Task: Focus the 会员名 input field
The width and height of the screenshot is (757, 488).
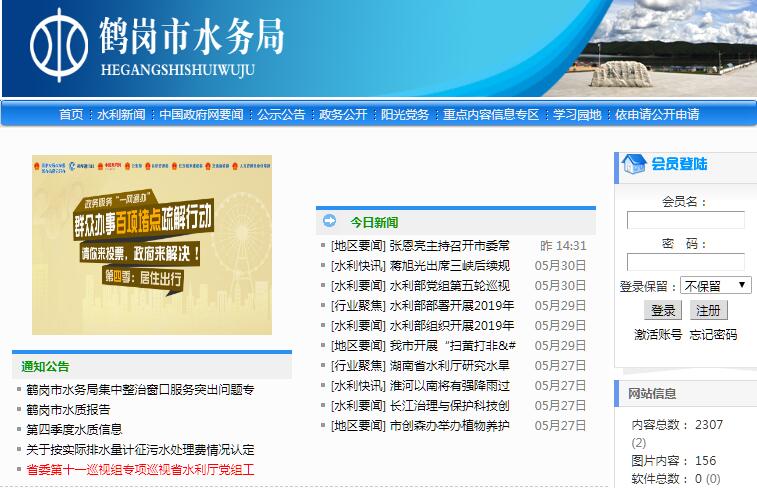Action: tap(685, 220)
